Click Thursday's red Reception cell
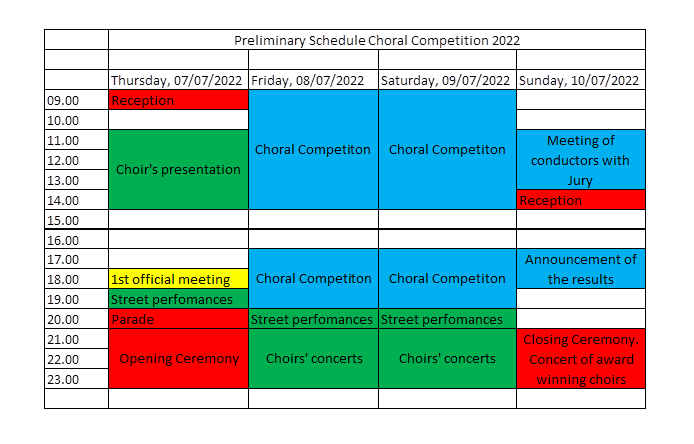The image size is (694, 444). (x=178, y=100)
